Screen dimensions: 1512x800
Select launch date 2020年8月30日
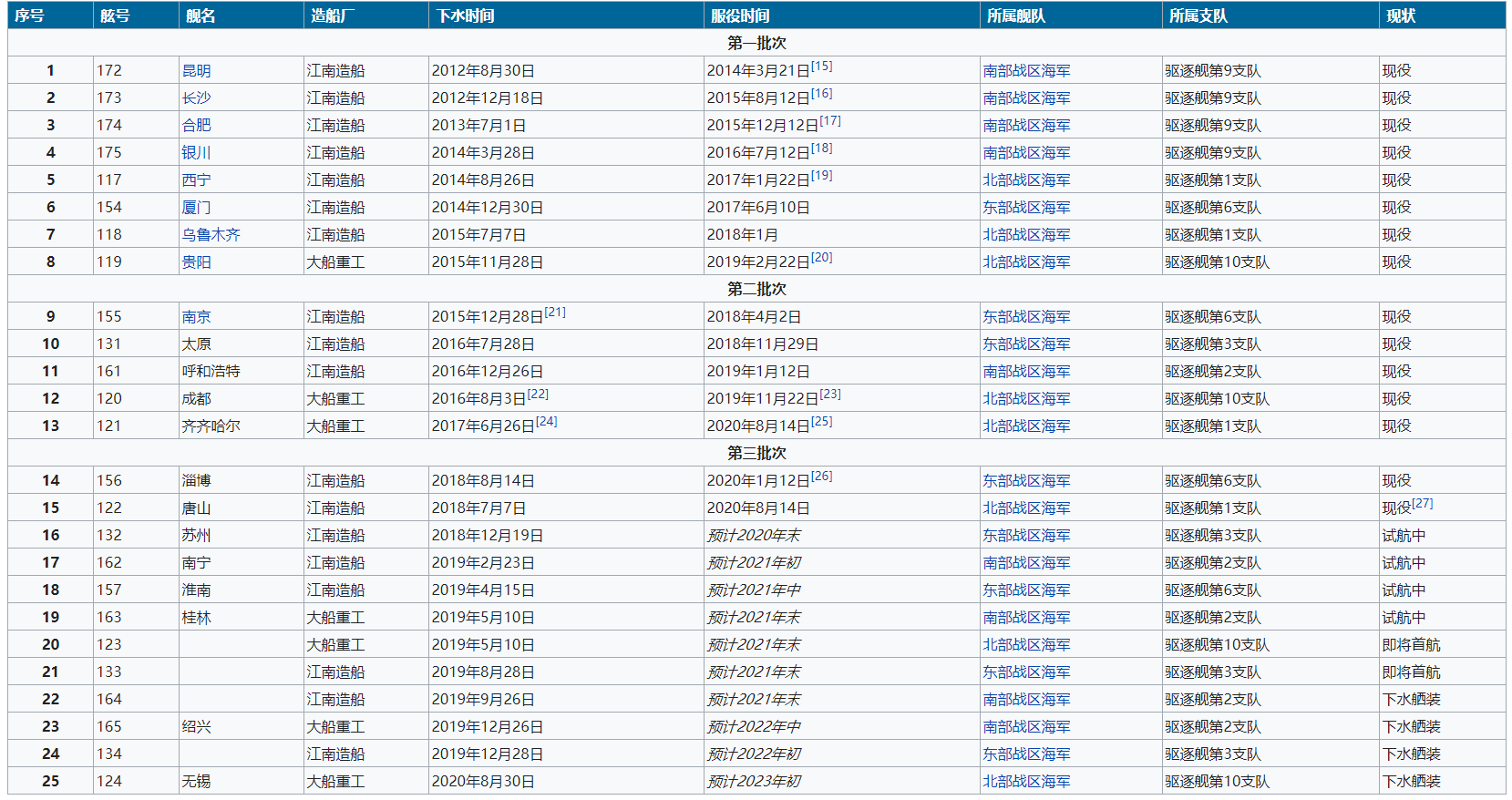pos(483,782)
